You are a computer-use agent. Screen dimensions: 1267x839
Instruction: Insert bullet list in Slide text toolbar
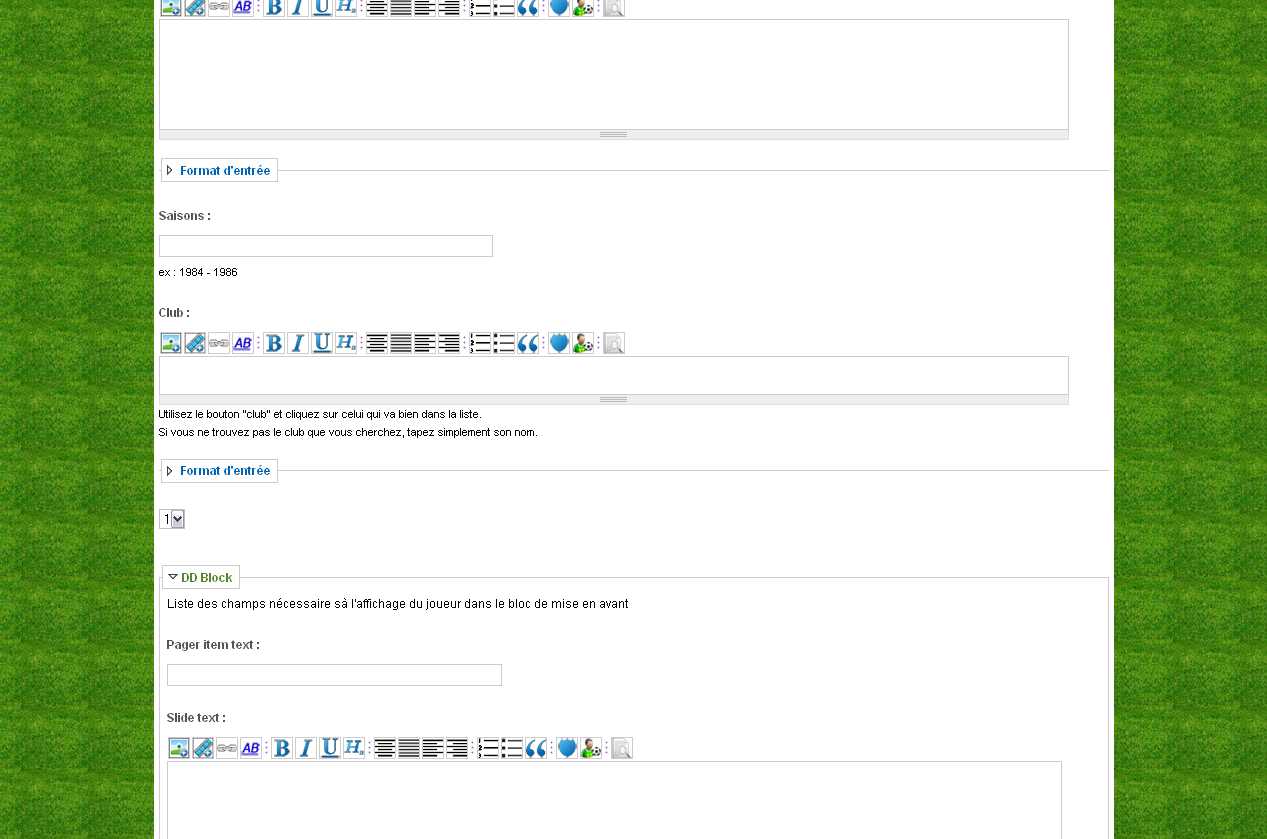(512, 748)
